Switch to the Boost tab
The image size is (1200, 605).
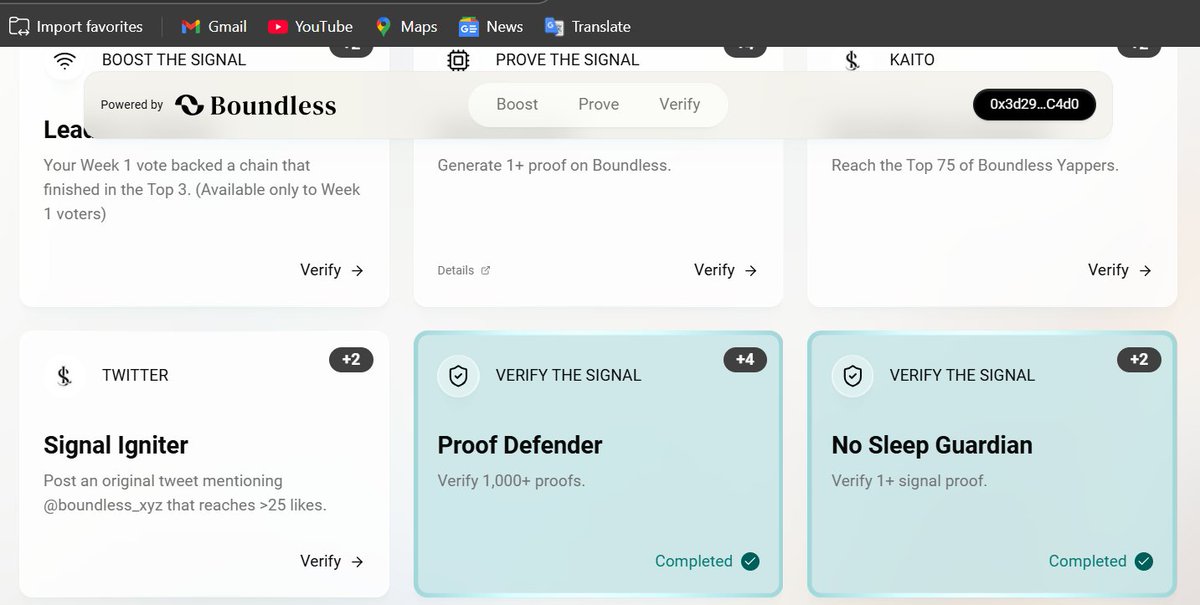tap(517, 104)
